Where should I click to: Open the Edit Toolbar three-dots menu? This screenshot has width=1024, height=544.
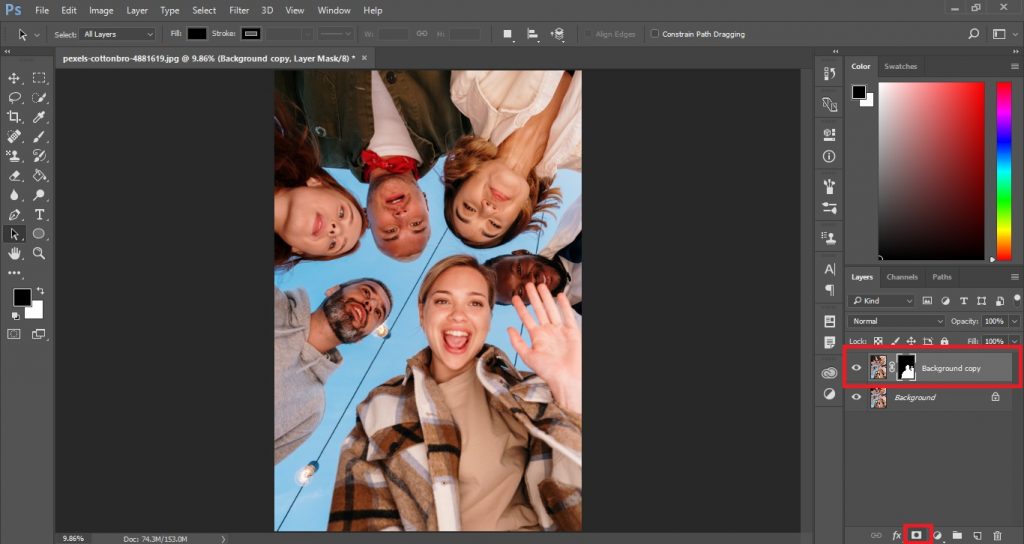point(14,273)
